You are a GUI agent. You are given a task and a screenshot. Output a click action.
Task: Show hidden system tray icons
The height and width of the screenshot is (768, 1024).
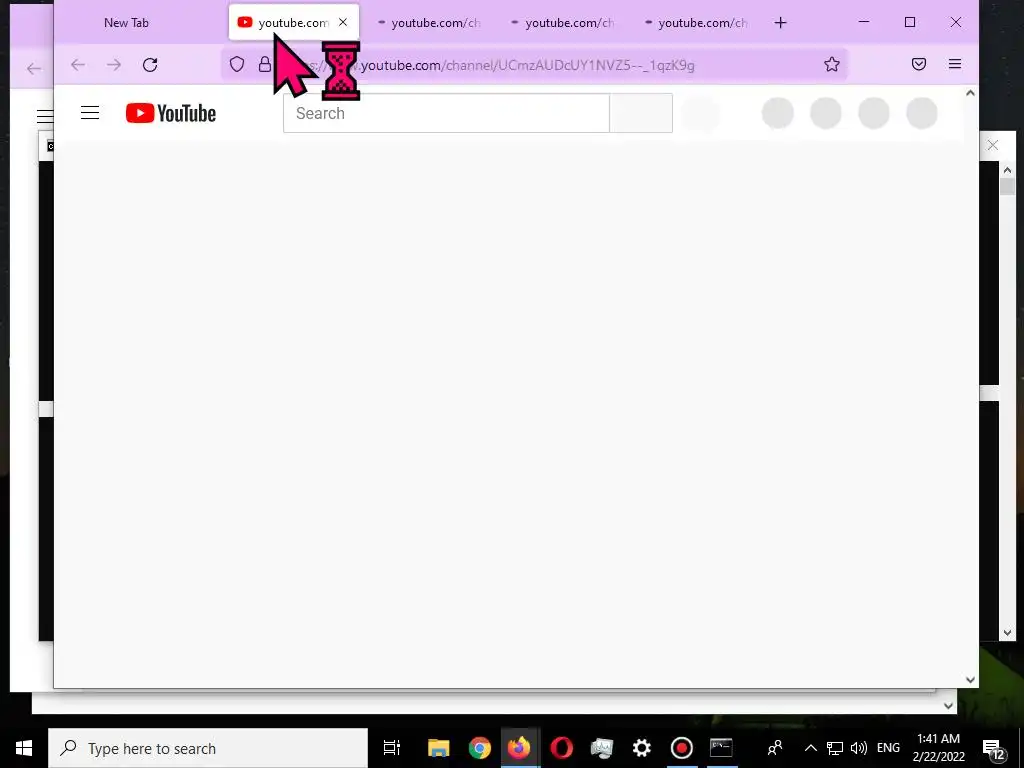coord(810,748)
